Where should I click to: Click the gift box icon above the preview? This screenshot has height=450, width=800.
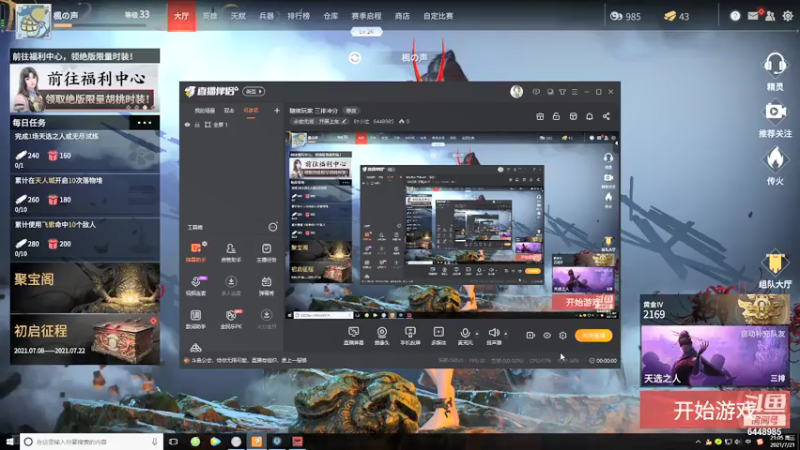(540, 116)
